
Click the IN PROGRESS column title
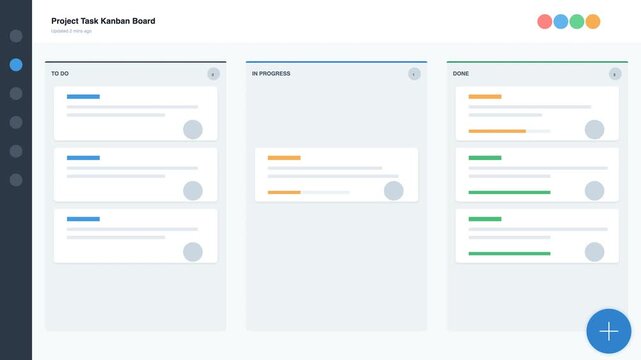(x=271, y=74)
